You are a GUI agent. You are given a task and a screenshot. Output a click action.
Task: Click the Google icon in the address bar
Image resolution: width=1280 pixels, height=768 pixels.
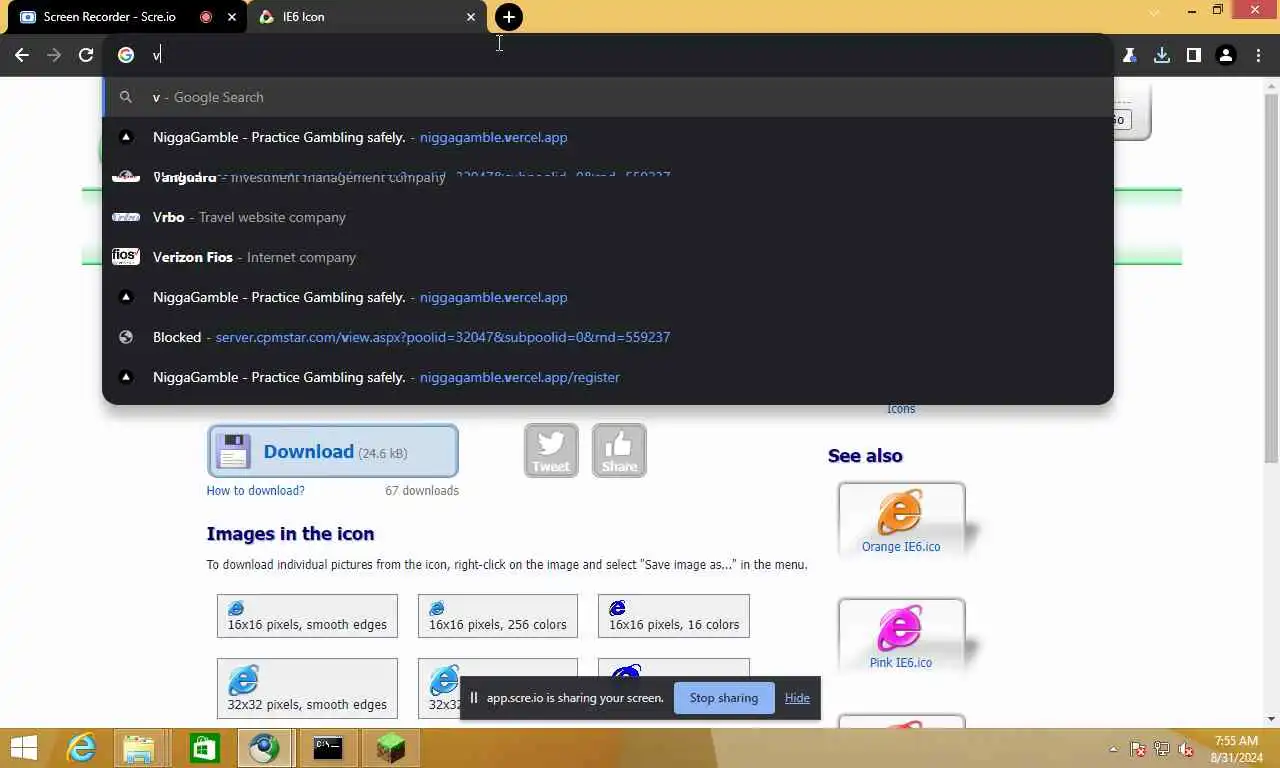[126, 55]
